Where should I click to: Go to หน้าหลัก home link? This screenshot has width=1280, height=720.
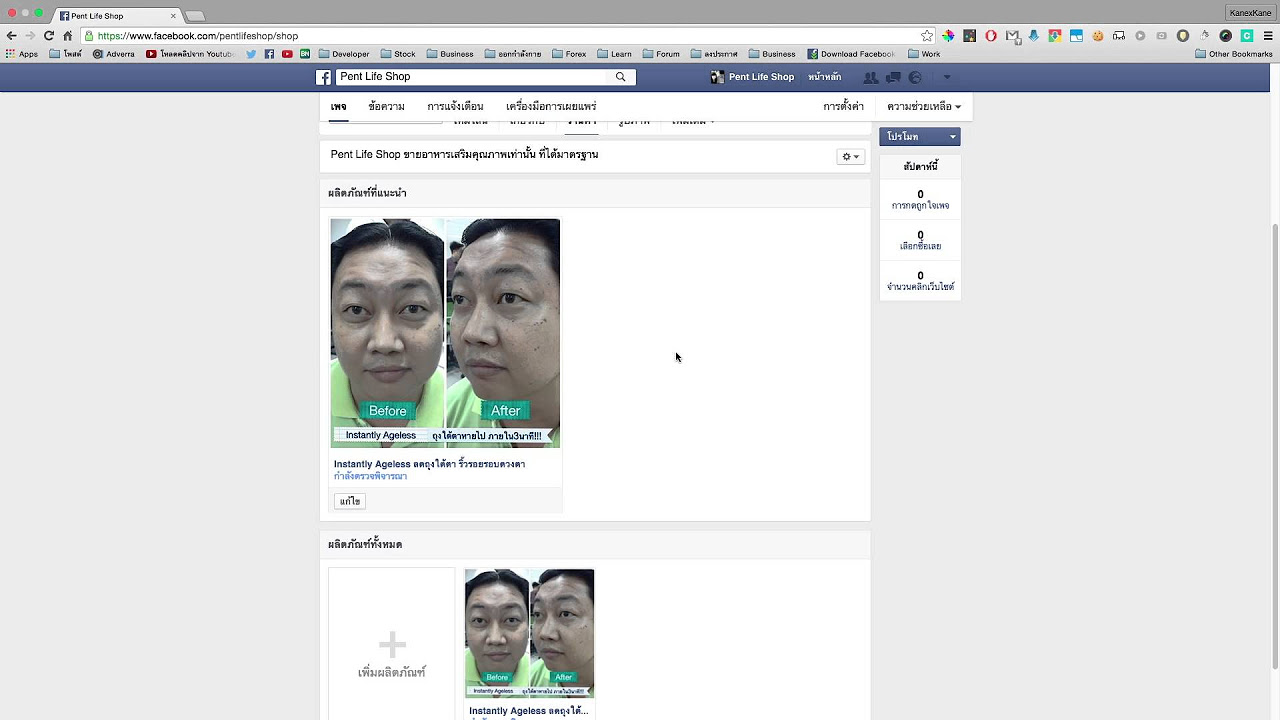point(825,77)
